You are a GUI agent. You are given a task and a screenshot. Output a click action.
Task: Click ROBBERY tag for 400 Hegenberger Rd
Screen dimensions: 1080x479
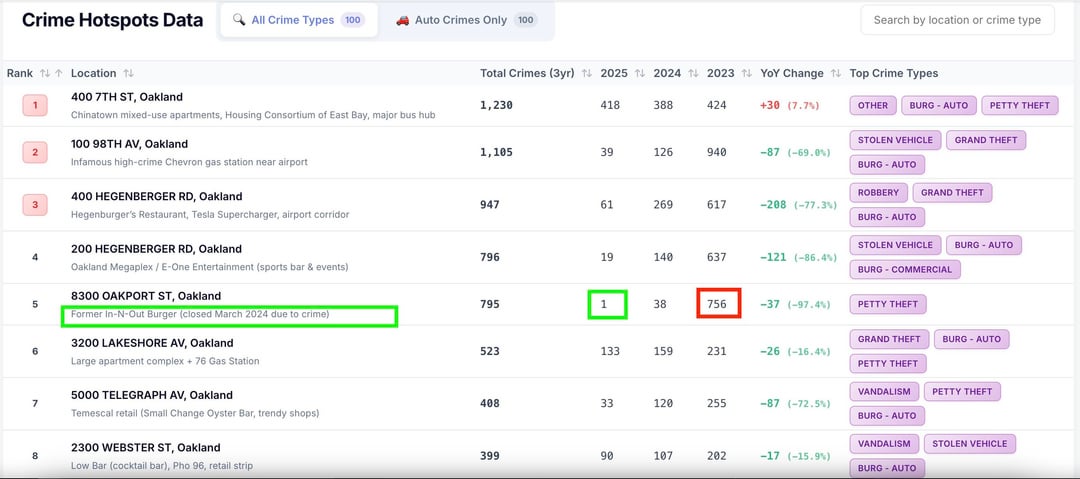(x=879, y=192)
